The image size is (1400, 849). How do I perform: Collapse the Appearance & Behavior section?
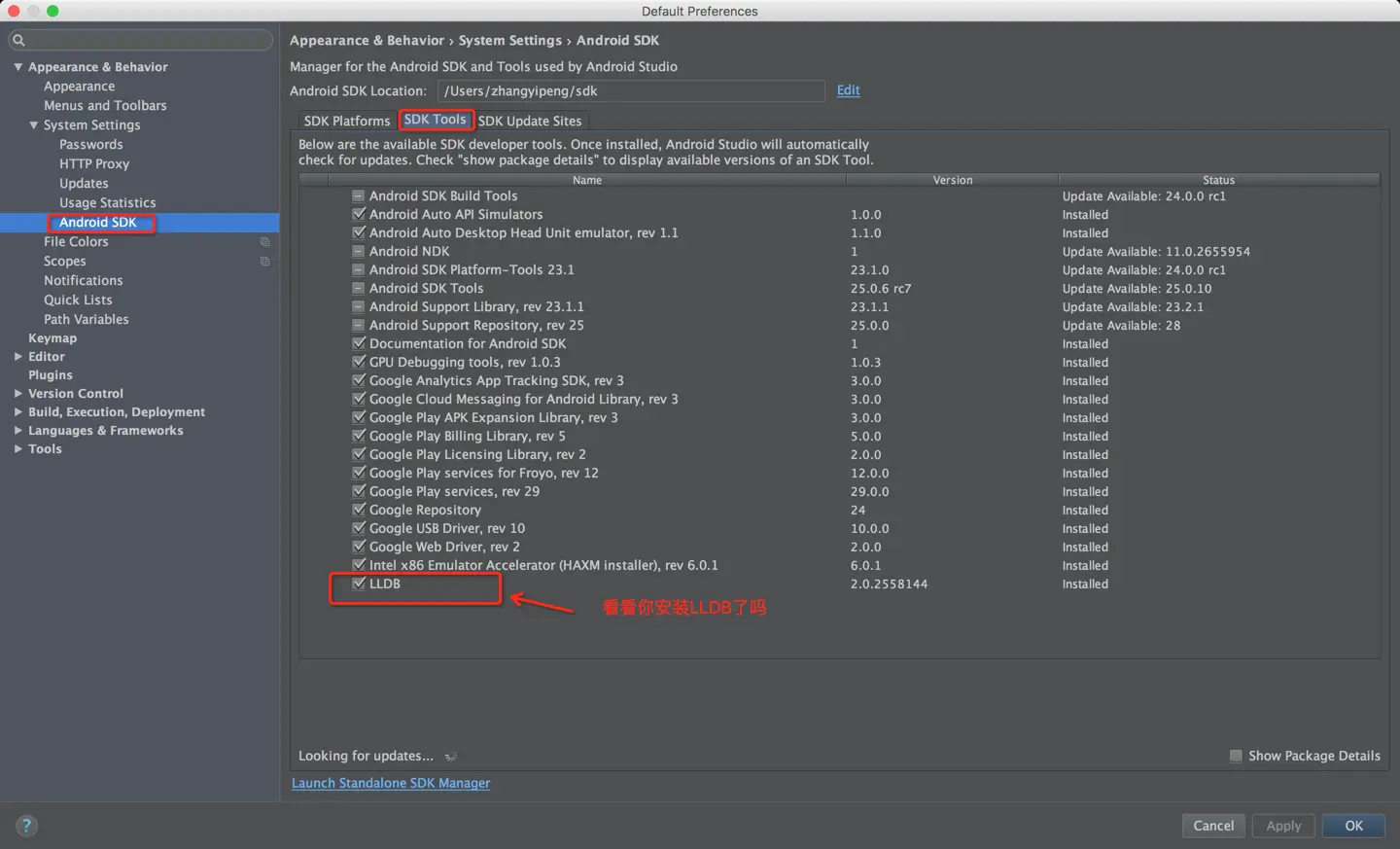18,67
